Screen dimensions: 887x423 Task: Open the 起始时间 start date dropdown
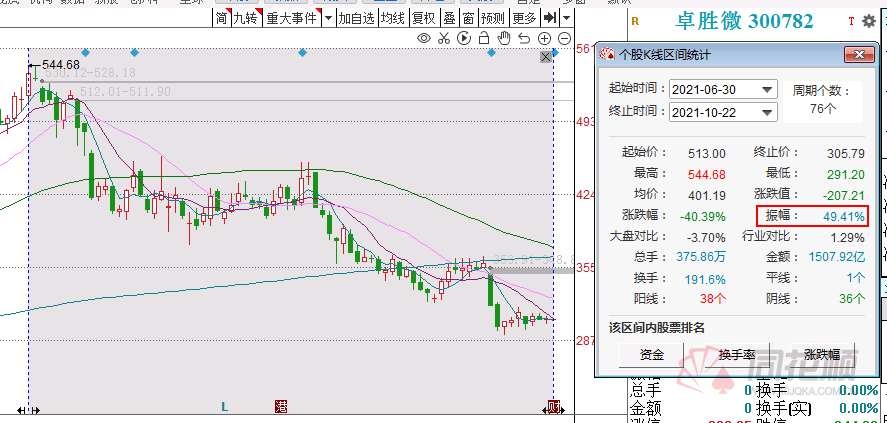coord(768,89)
